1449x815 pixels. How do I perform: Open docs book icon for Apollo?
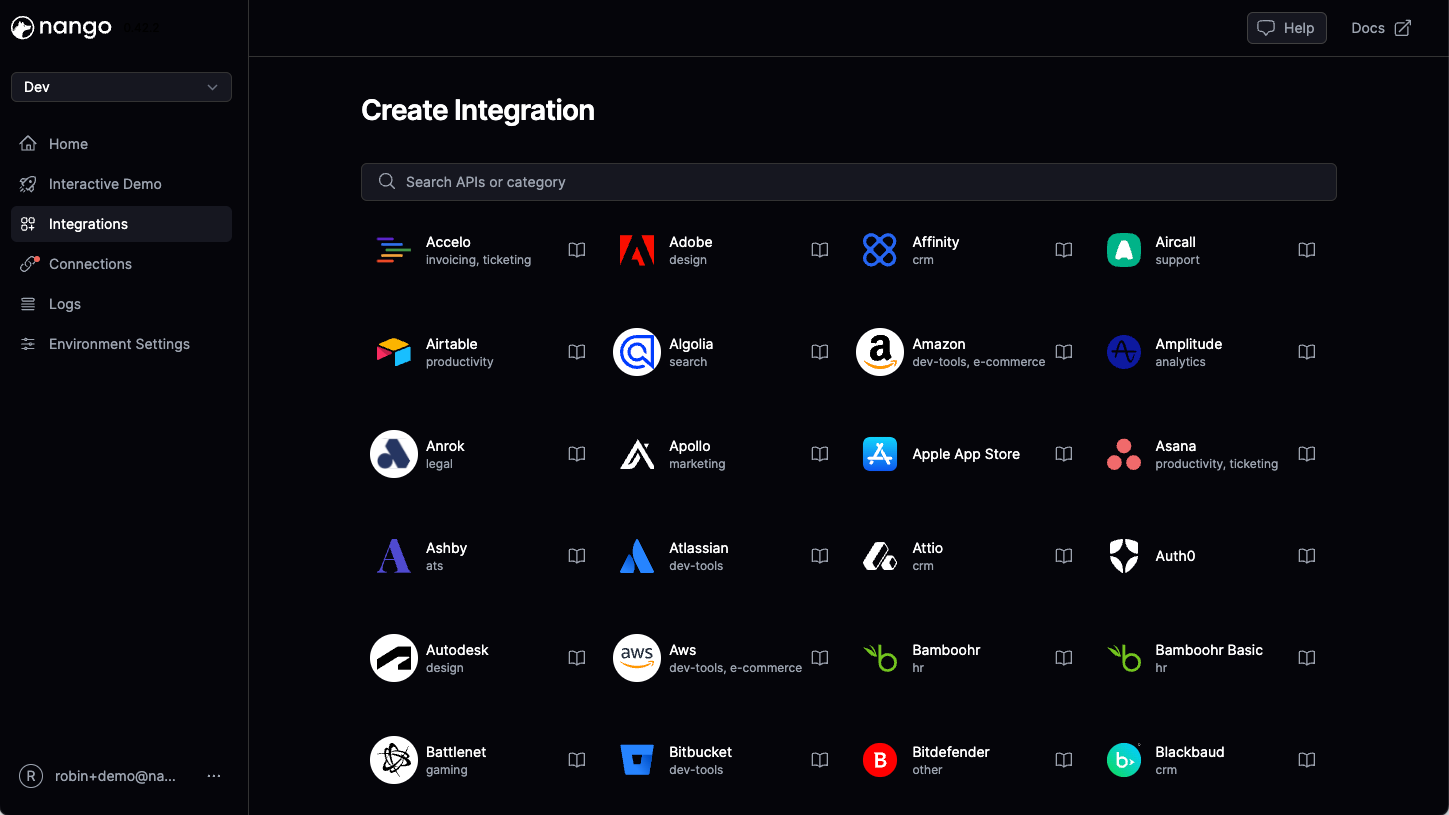(820, 454)
